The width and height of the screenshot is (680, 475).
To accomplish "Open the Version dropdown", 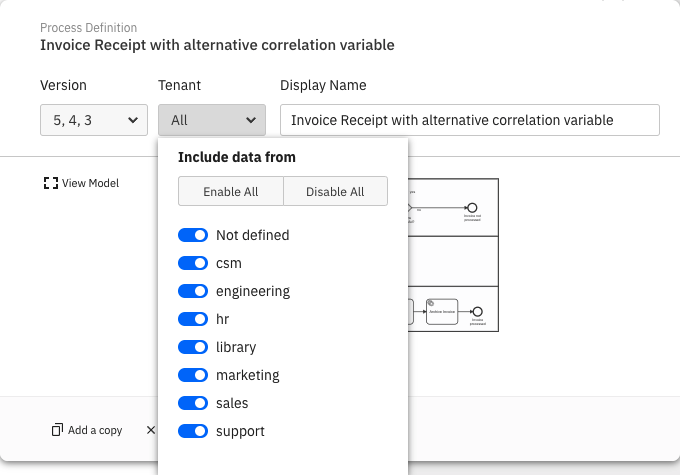I will coord(94,120).
